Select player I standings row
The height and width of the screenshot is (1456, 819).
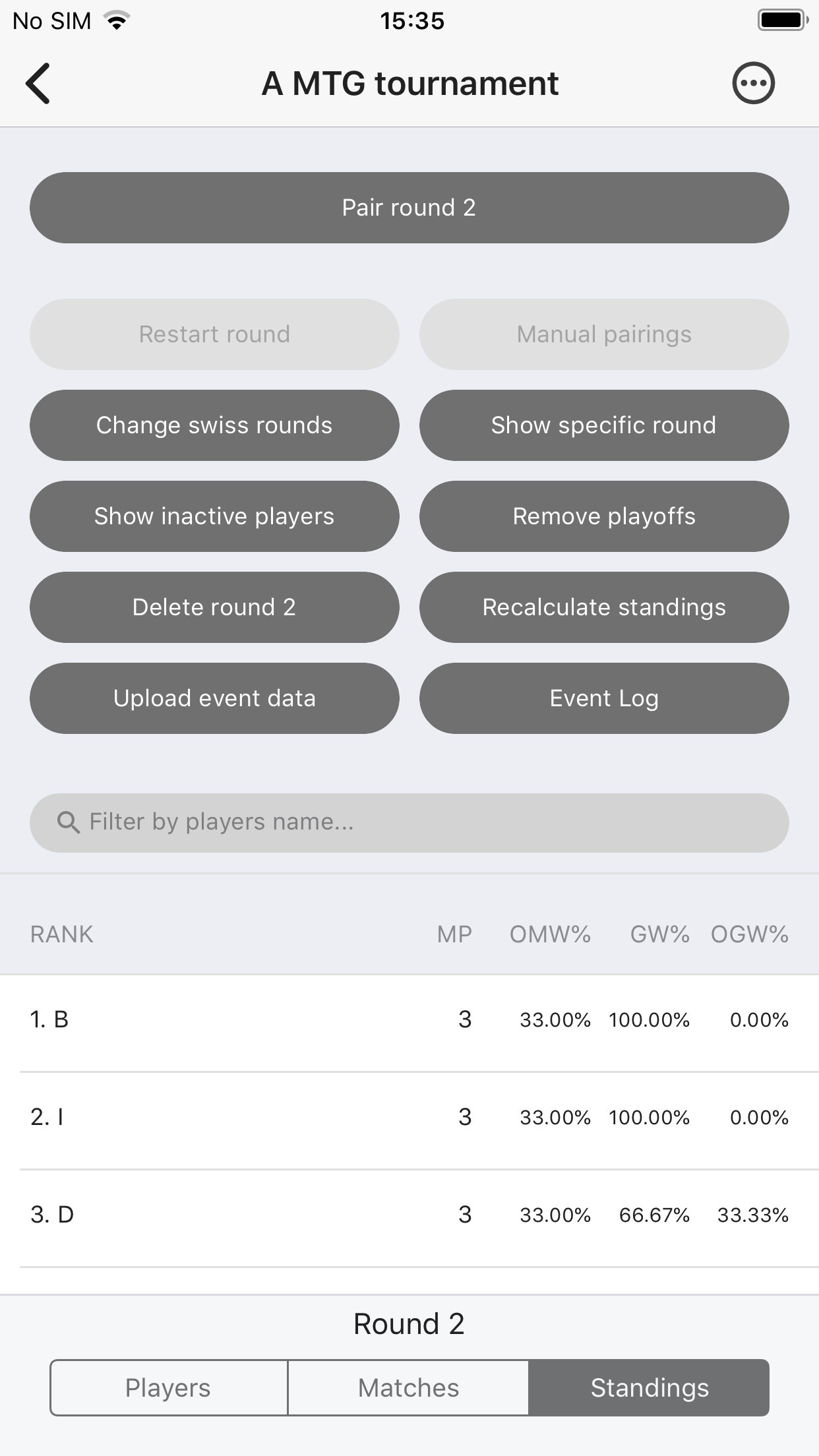click(x=409, y=1118)
